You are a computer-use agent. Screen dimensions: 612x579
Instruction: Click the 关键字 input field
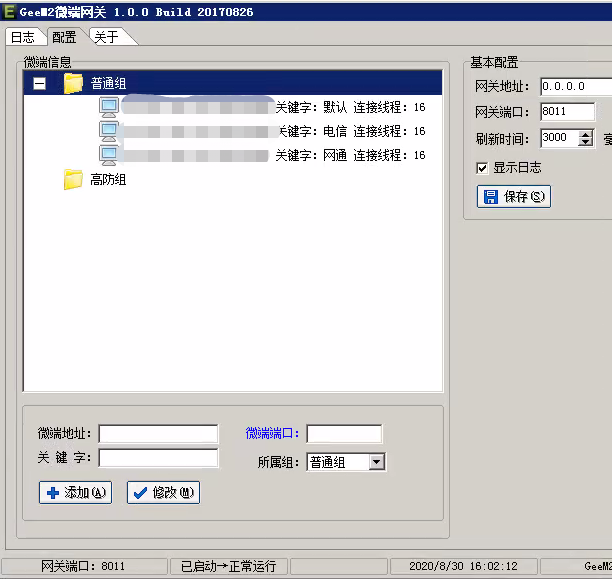click(x=158, y=458)
